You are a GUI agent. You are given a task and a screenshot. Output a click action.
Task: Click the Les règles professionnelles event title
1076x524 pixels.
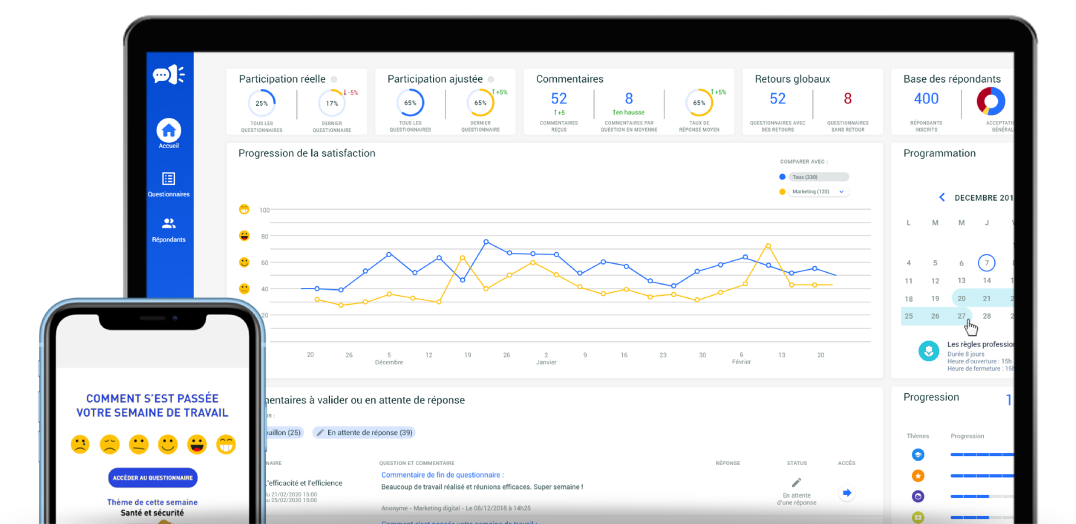click(x=980, y=344)
